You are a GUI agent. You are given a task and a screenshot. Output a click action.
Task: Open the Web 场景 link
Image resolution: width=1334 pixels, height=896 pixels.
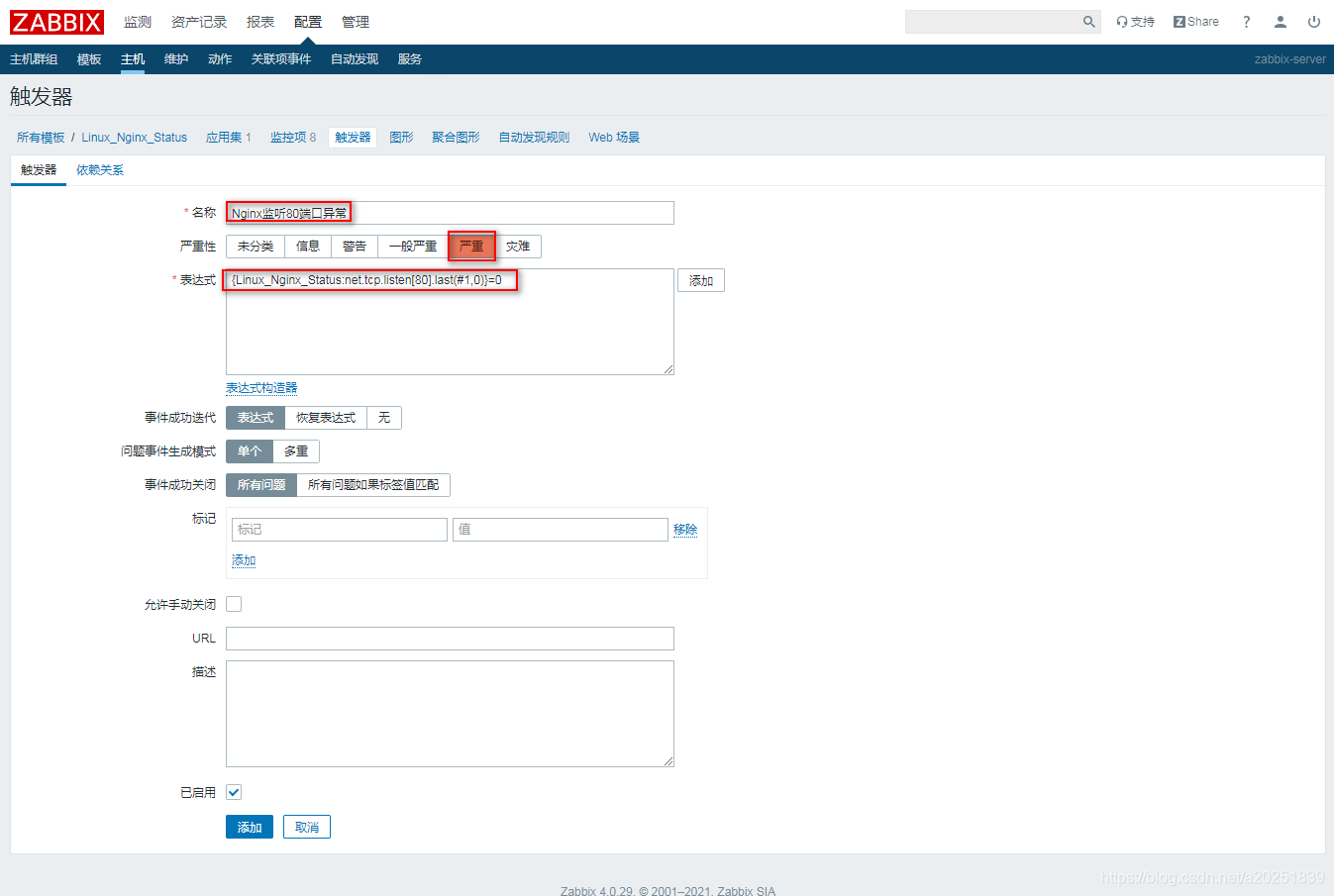coord(614,138)
